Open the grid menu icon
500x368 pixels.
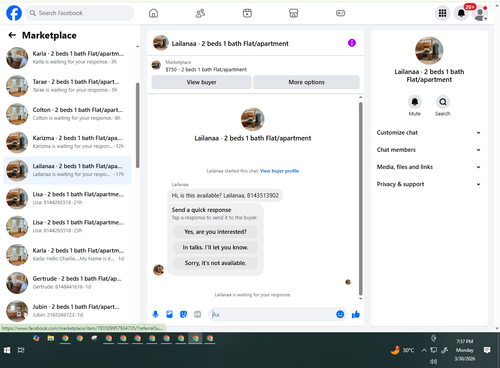click(442, 13)
